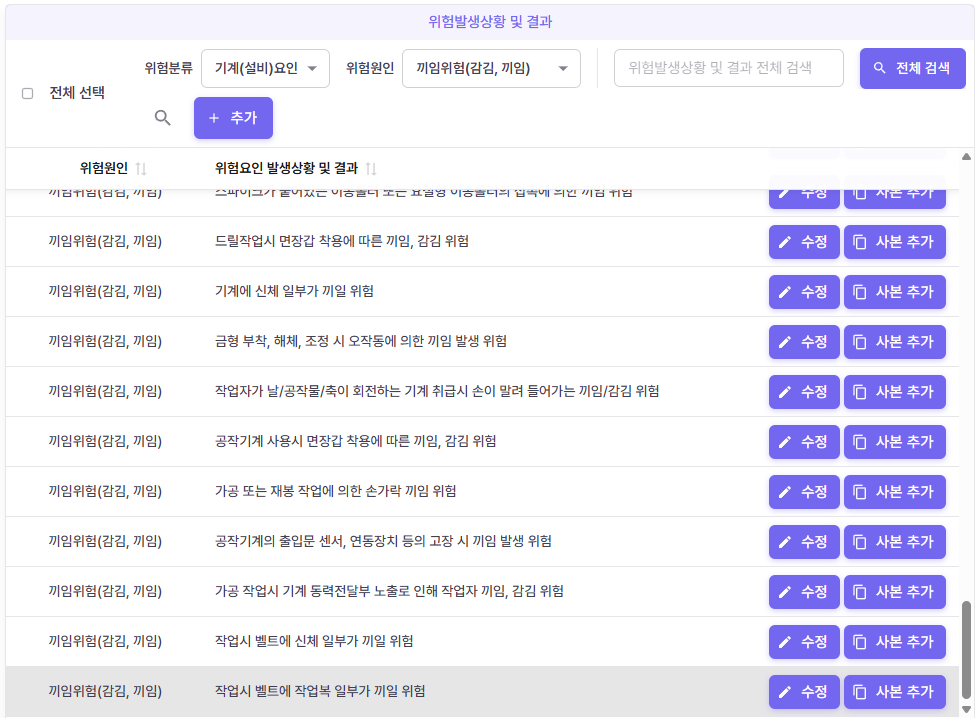
Task: Click sort icon next to 위험원인 column header
Action: tap(141, 168)
